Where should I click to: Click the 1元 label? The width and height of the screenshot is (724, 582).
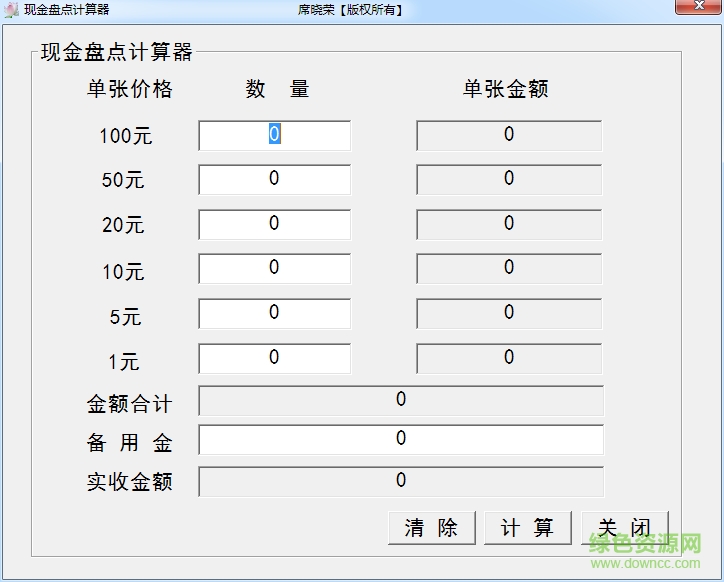[124, 362]
